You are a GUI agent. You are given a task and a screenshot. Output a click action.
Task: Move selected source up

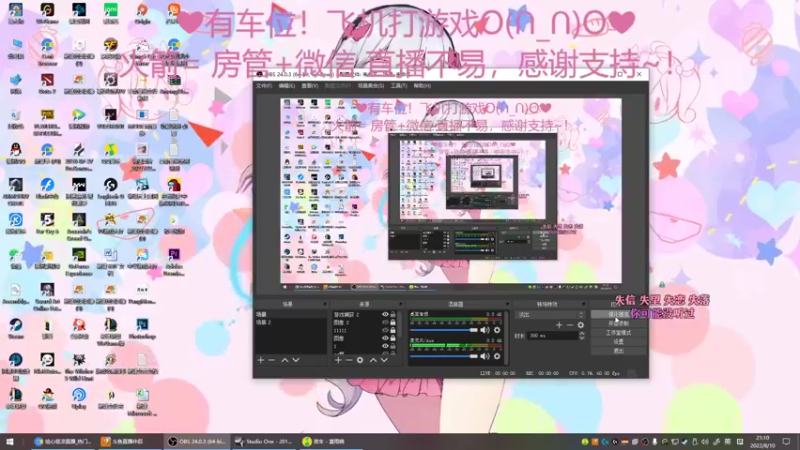[x=373, y=360]
